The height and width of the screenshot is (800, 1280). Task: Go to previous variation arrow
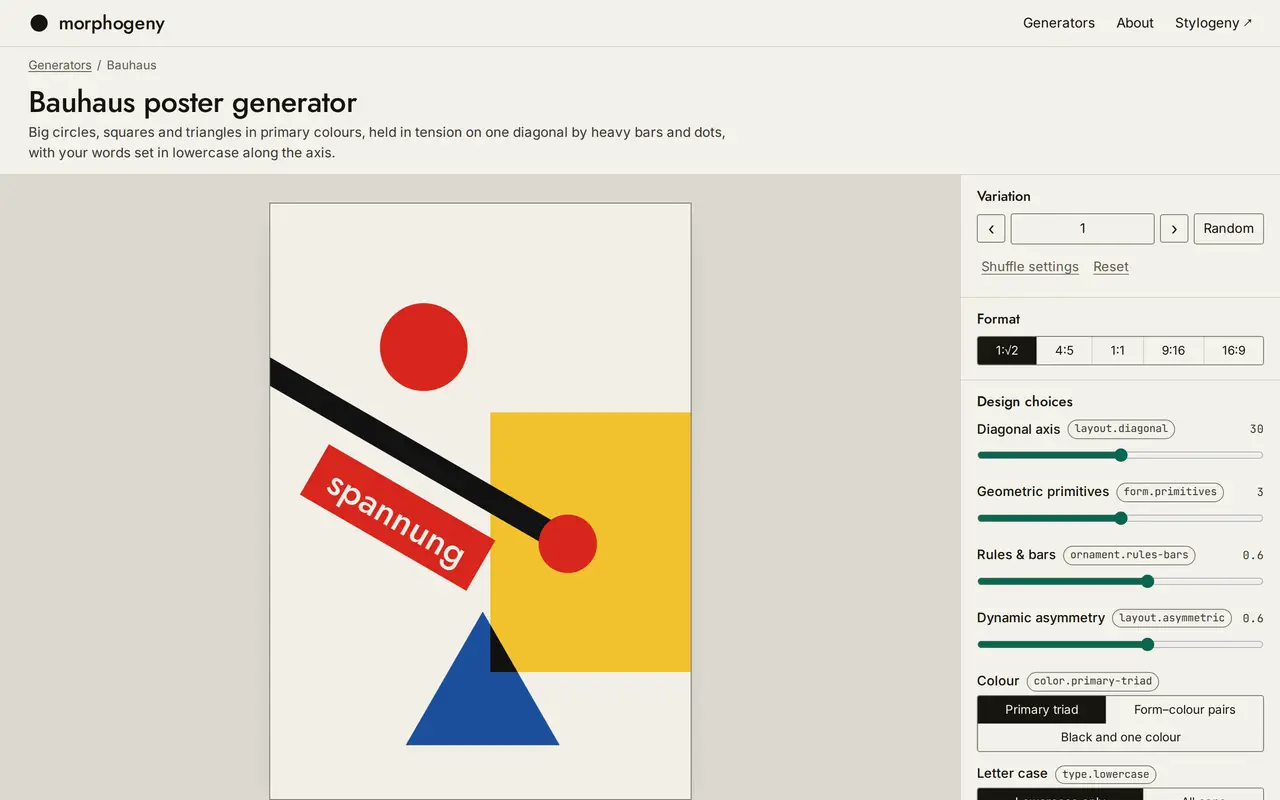(991, 228)
